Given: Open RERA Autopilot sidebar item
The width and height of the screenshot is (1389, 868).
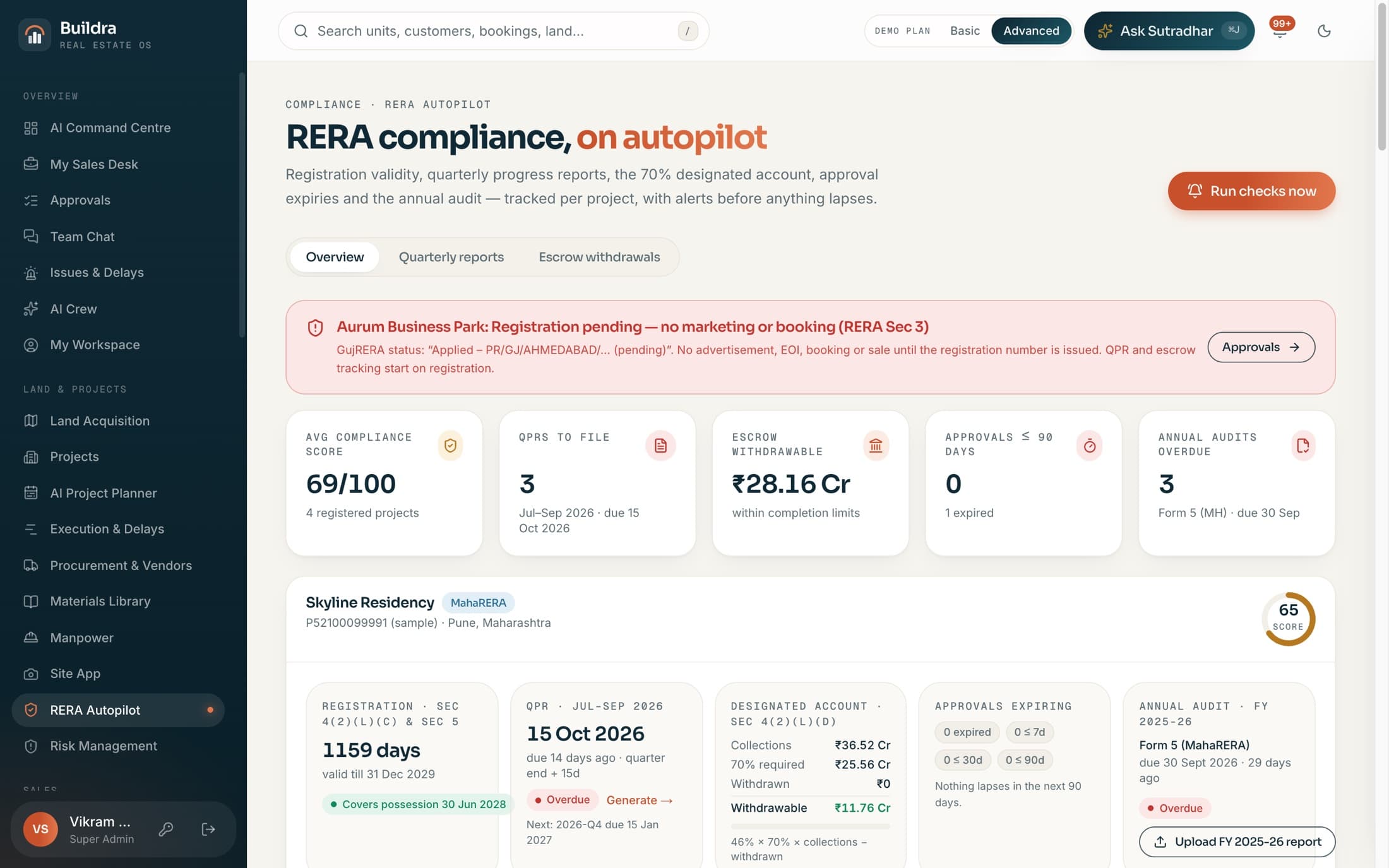Looking at the screenshot, I should (x=118, y=710).
